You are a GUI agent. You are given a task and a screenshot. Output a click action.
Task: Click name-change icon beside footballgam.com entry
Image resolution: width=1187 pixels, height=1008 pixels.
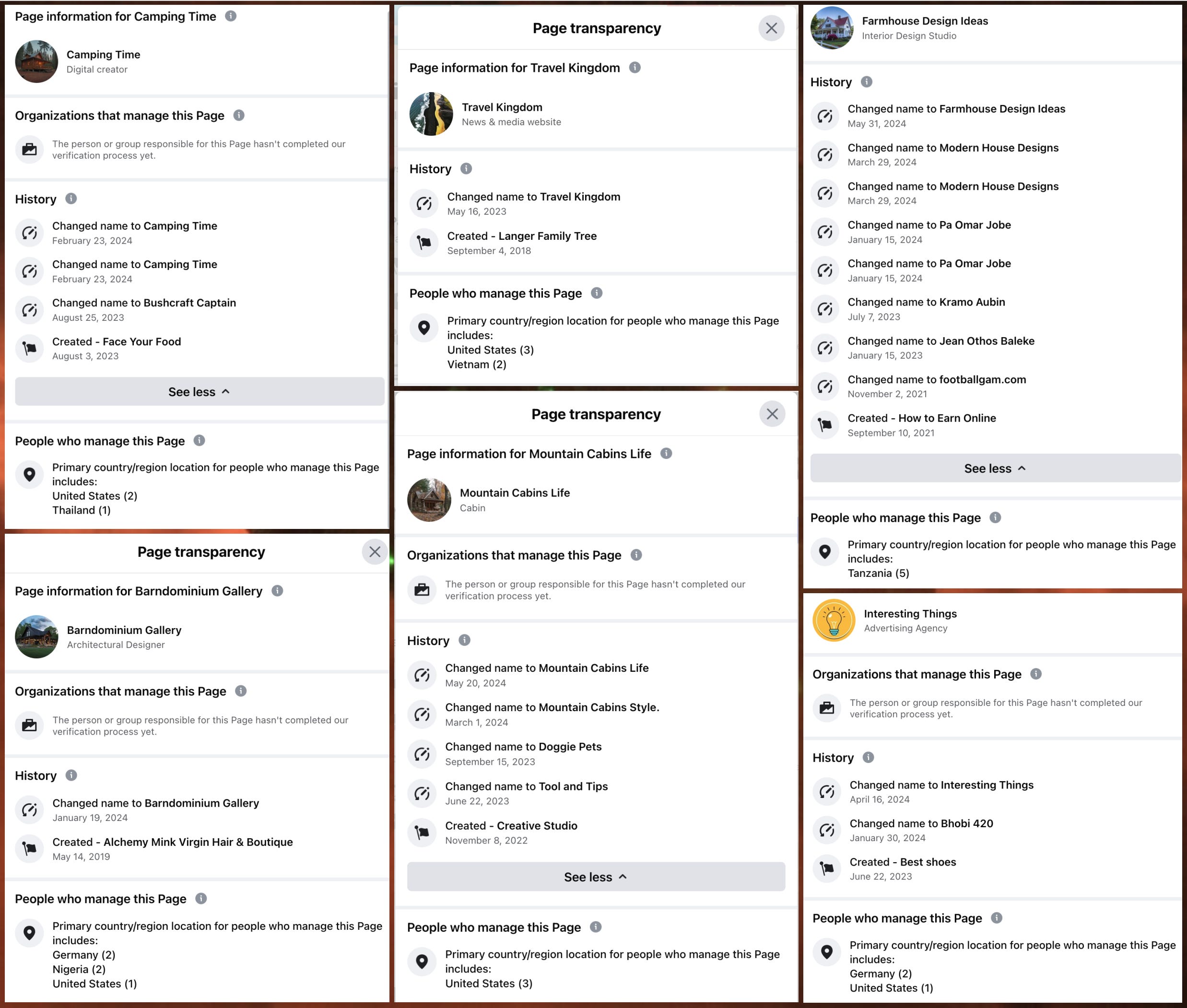point(825,387)
